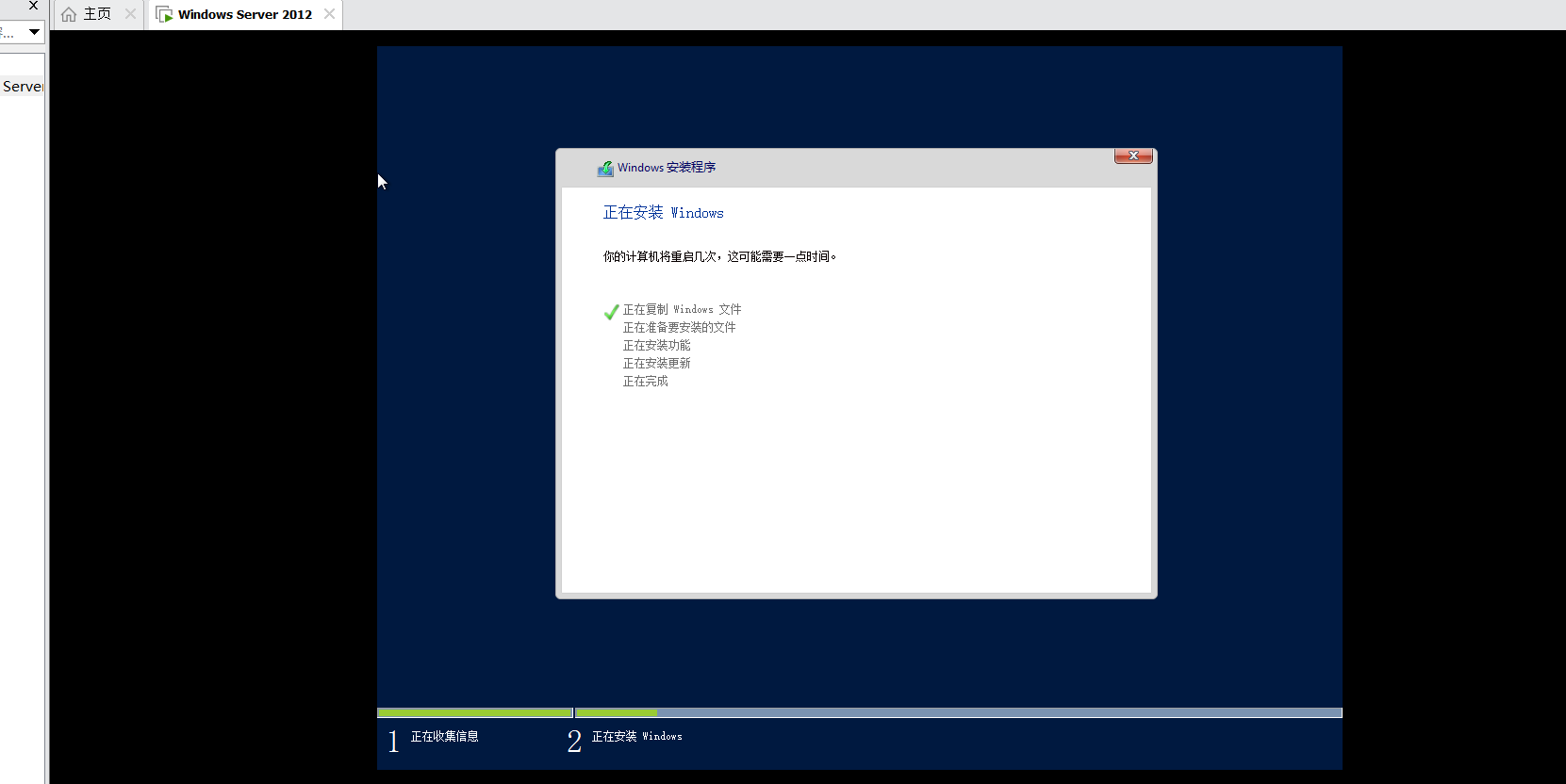Switch to the 主页 home tab

coord(97,14)
